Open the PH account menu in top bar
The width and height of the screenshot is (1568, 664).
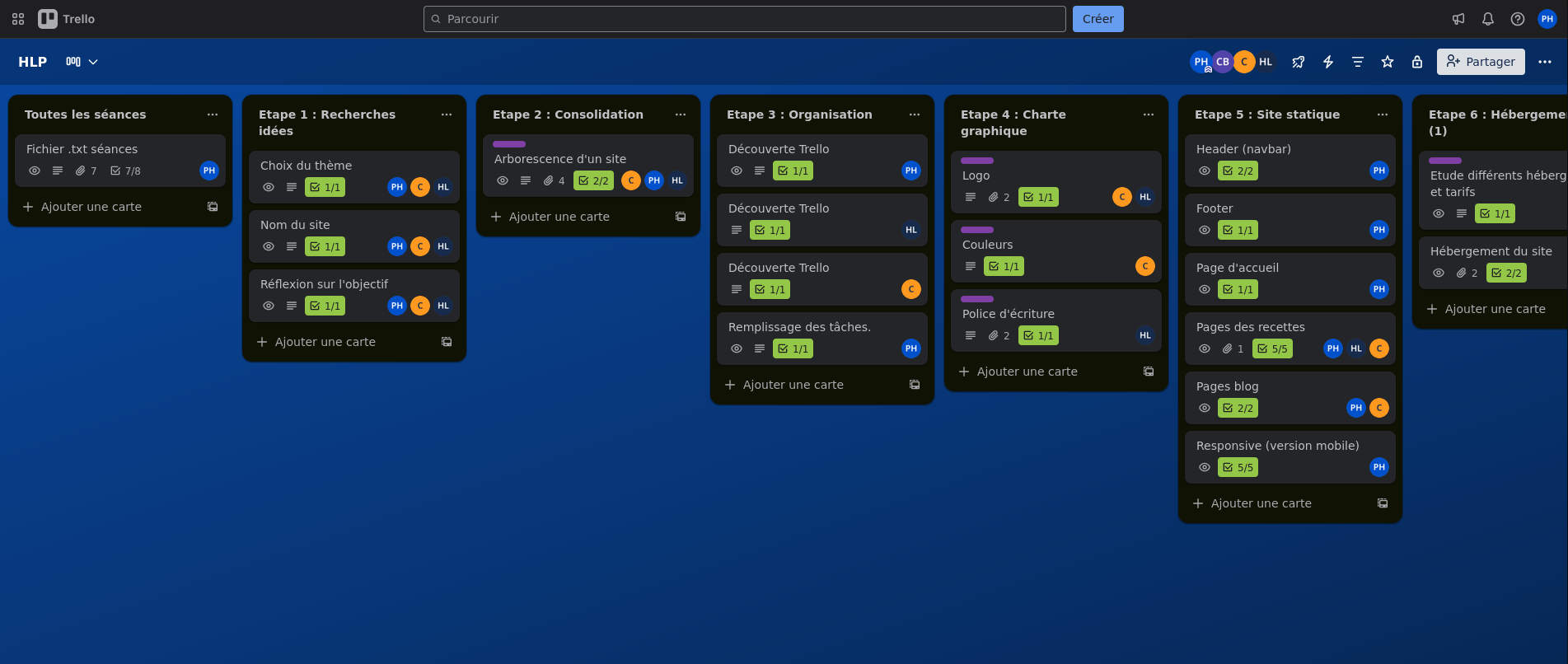(1547, 19)
